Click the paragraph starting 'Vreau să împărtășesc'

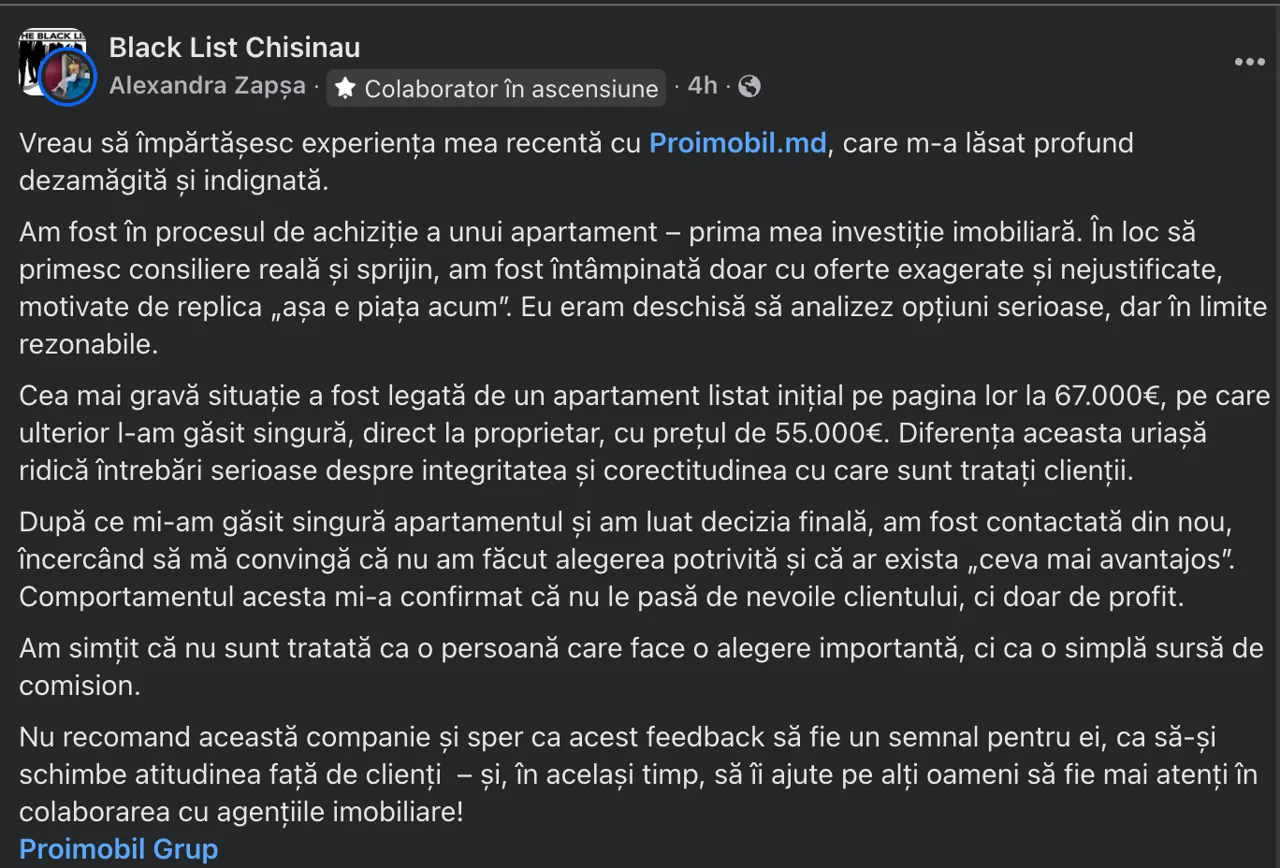click(576, 162)
